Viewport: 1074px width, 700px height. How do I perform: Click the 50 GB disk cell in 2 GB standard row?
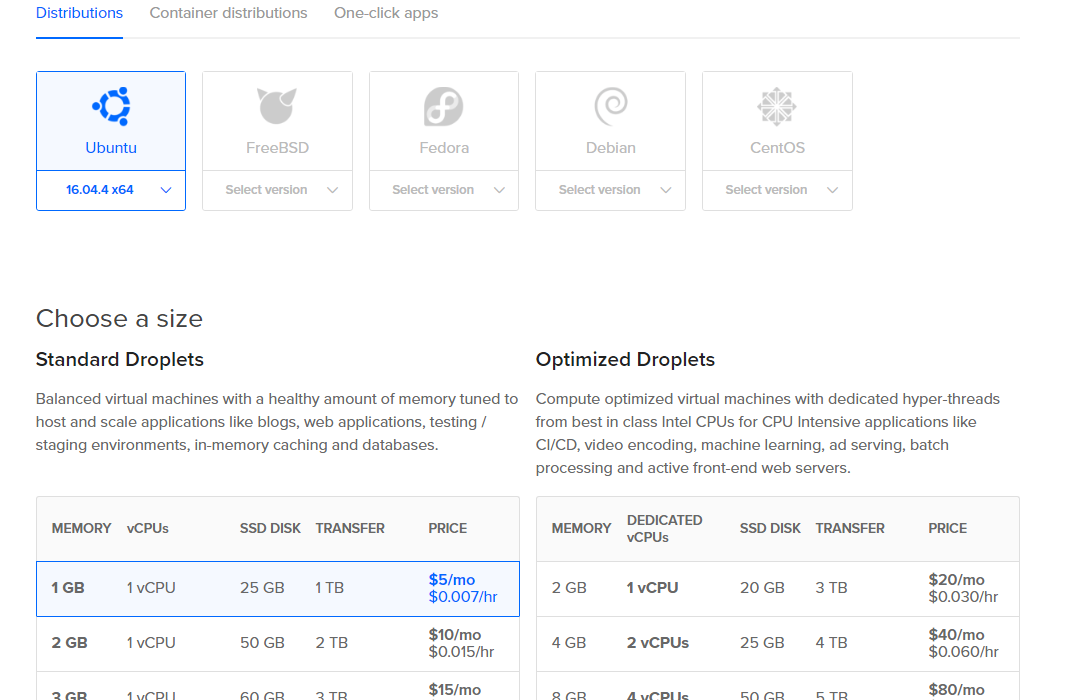(x=262, y=643)
